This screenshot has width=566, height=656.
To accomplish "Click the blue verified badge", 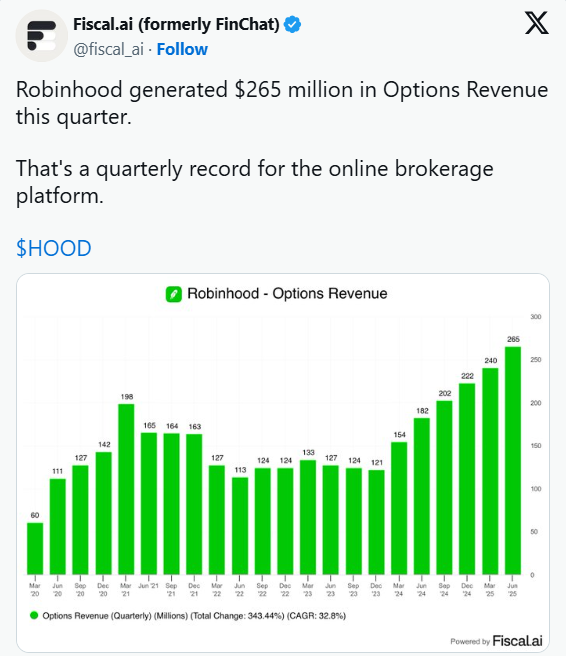I will pyautogui.click(x=292, y=24).
